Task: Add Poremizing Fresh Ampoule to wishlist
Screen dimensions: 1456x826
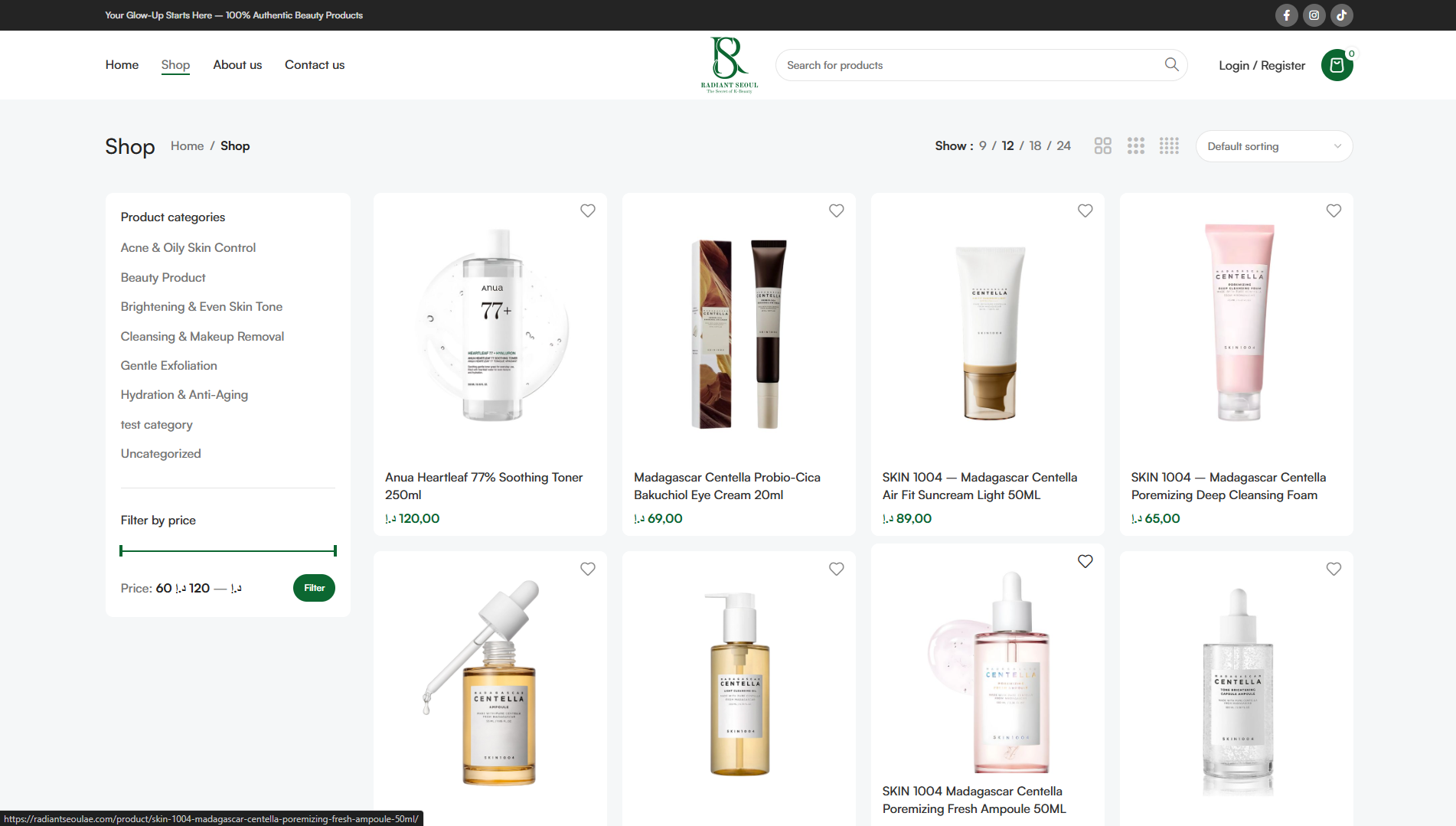Action: point(1085,561)
